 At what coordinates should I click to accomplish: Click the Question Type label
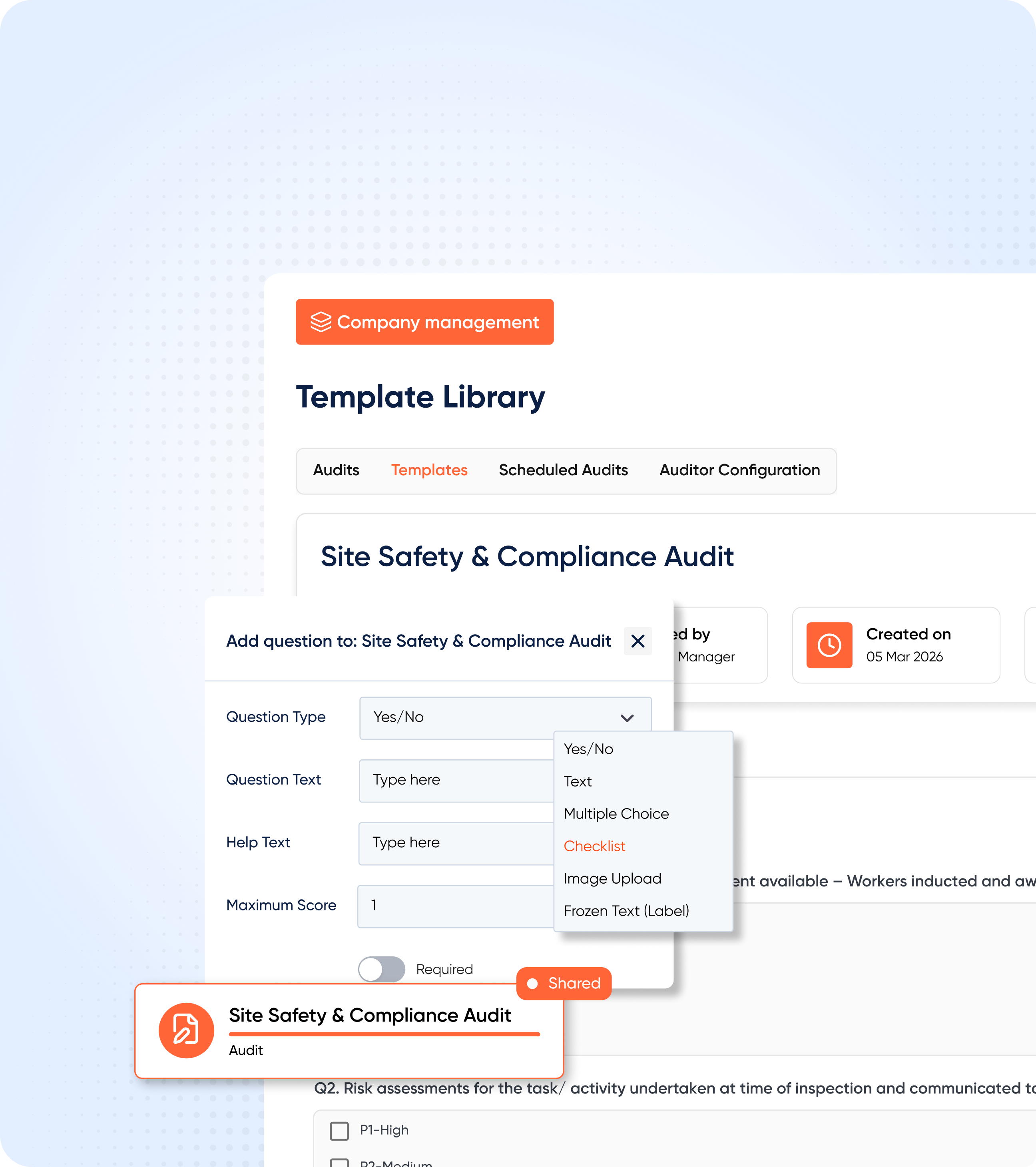coord(276,717)
